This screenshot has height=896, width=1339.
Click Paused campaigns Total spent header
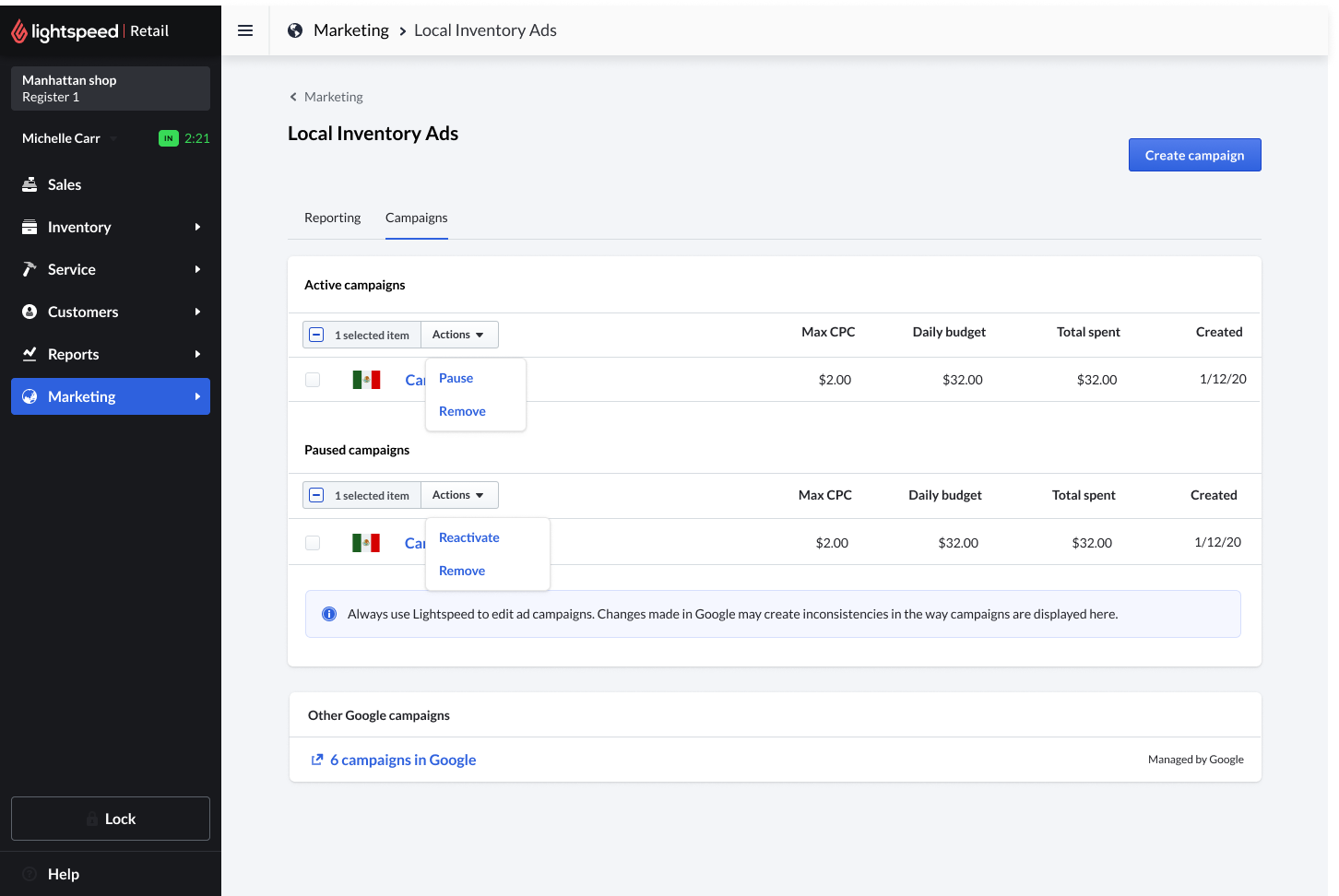tap(1084, 495)
